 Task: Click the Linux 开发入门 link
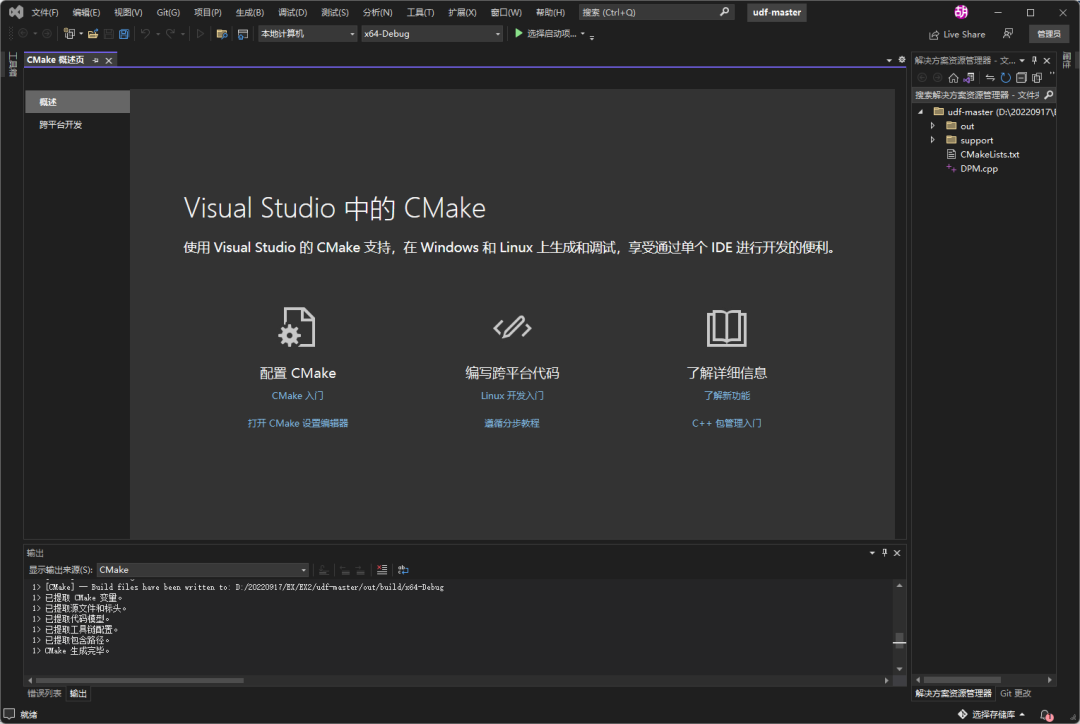coord(512,396)
